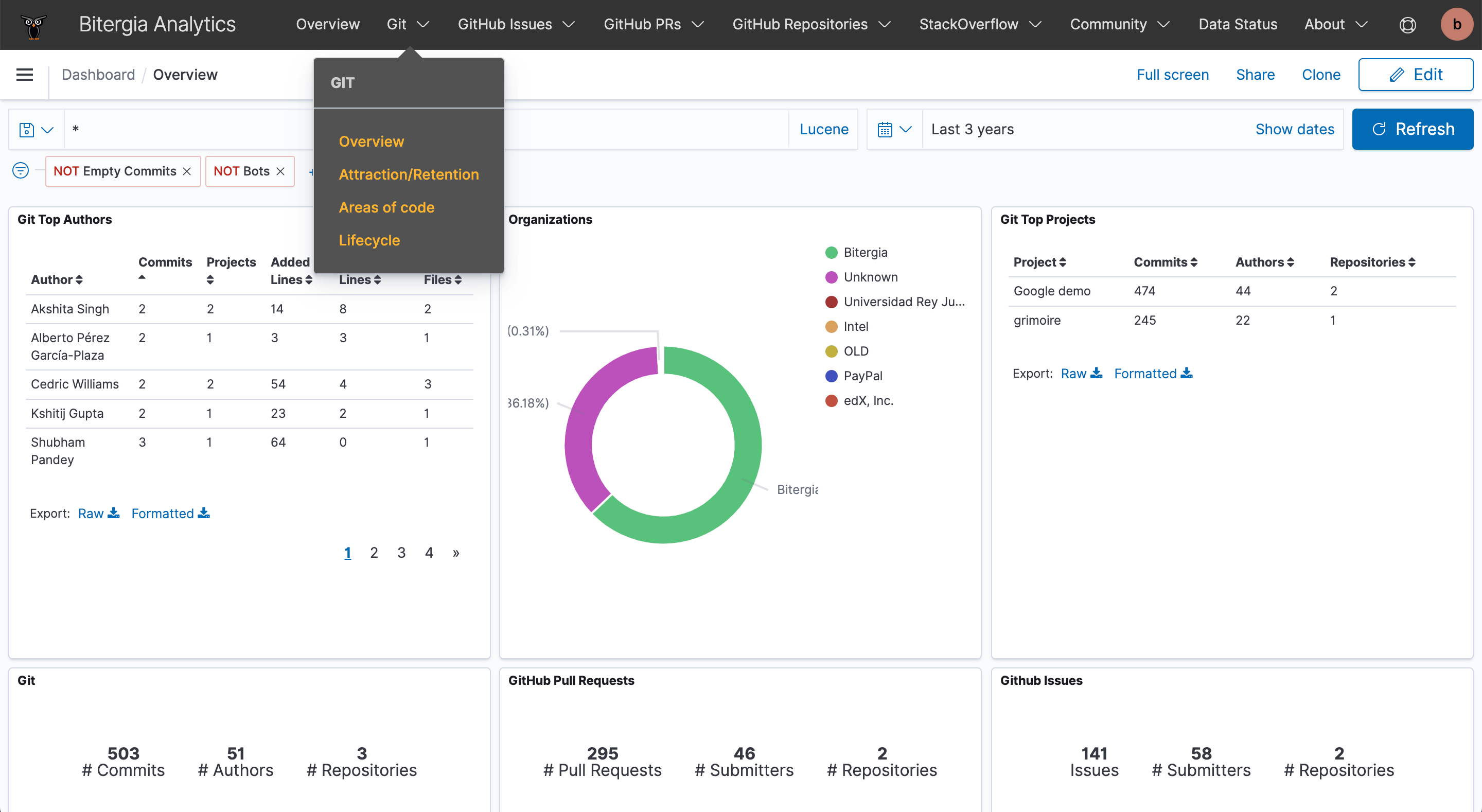The image size is (1482, 812).
Task: Open Overview in the top navigation bar
Action: click(x=327, y=25)
